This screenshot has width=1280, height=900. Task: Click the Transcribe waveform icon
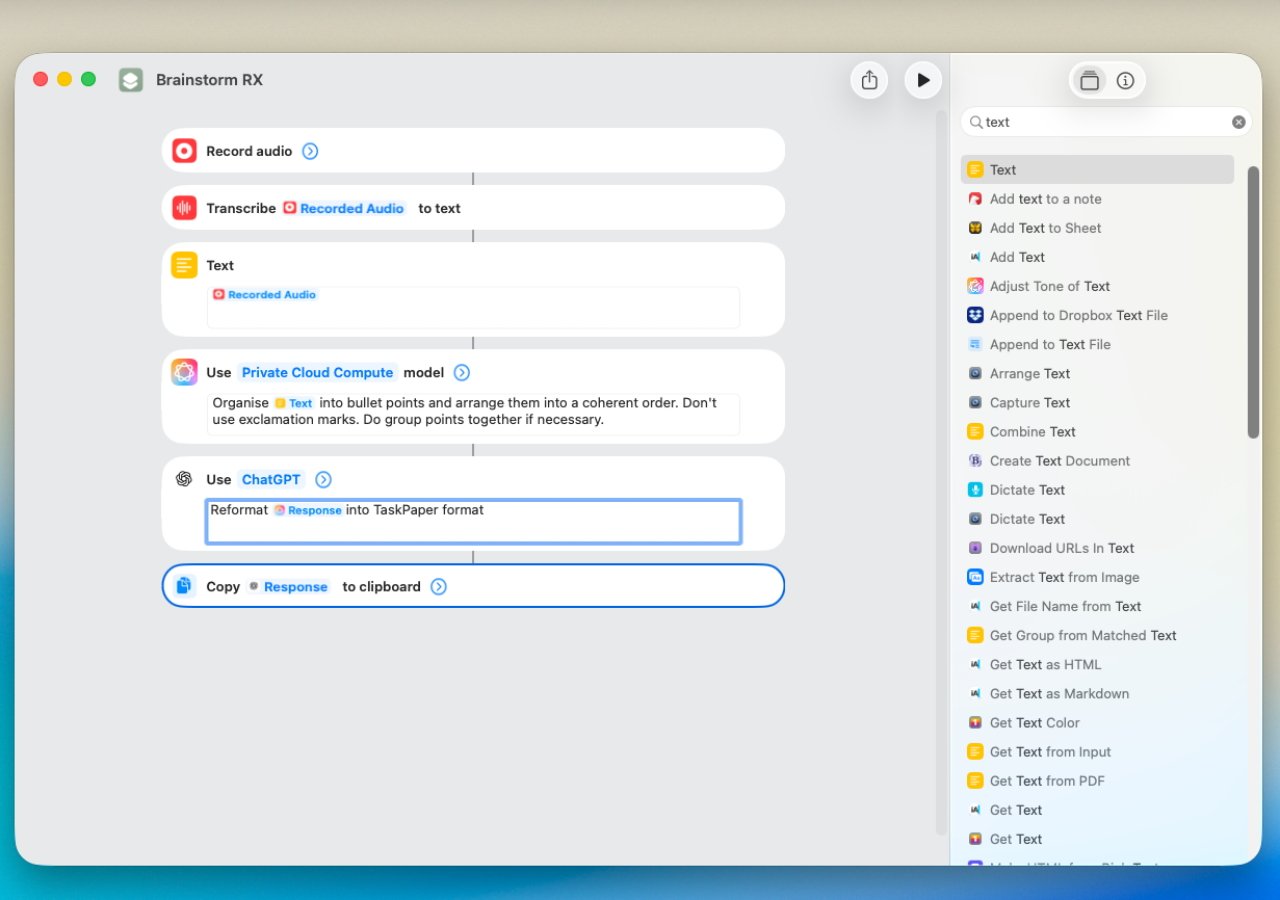pyautogui.click(x=184, y=208)
